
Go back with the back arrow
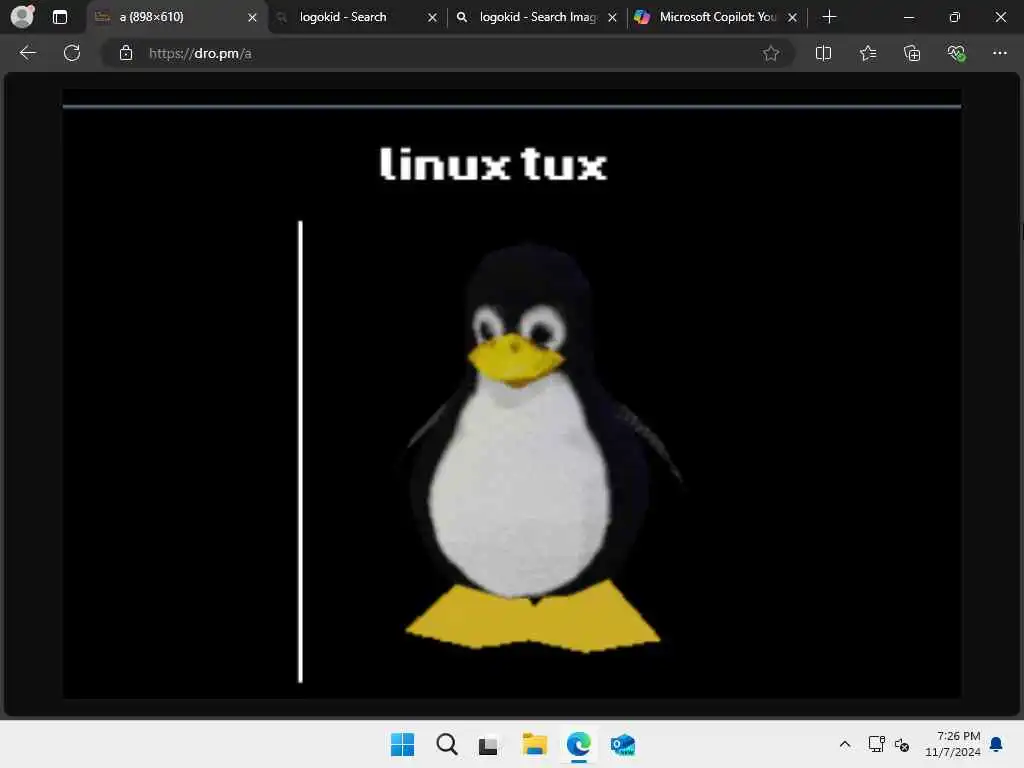[x=27, y=53]
